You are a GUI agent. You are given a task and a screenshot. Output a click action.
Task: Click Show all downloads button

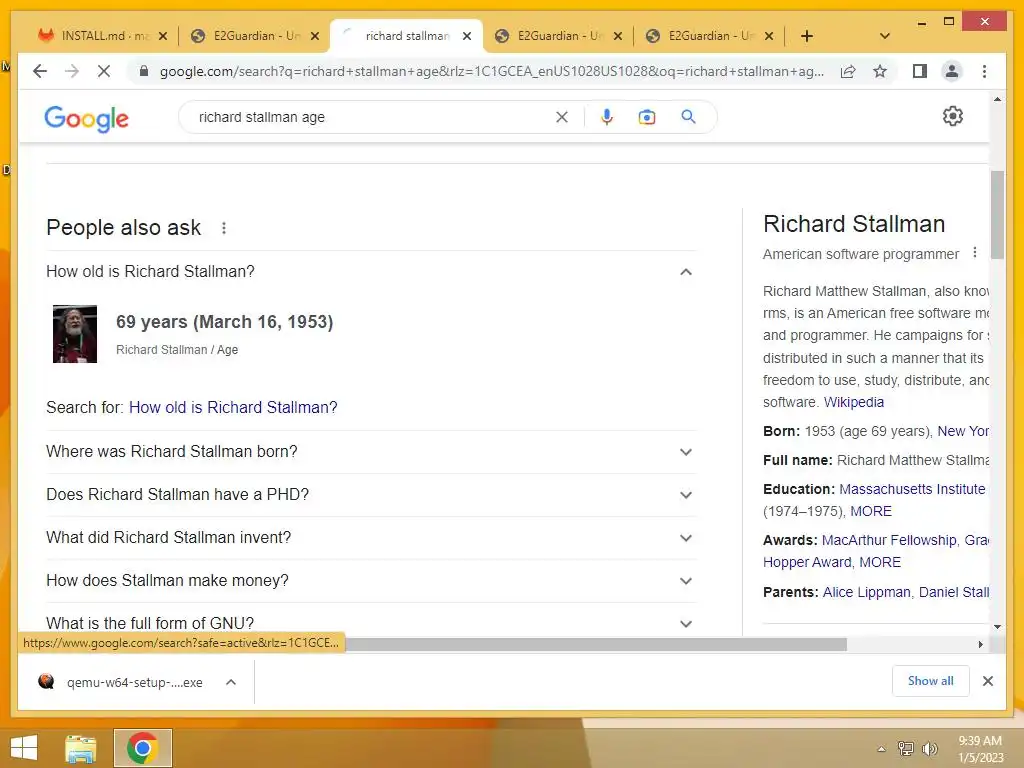click(x=931, y=681)
